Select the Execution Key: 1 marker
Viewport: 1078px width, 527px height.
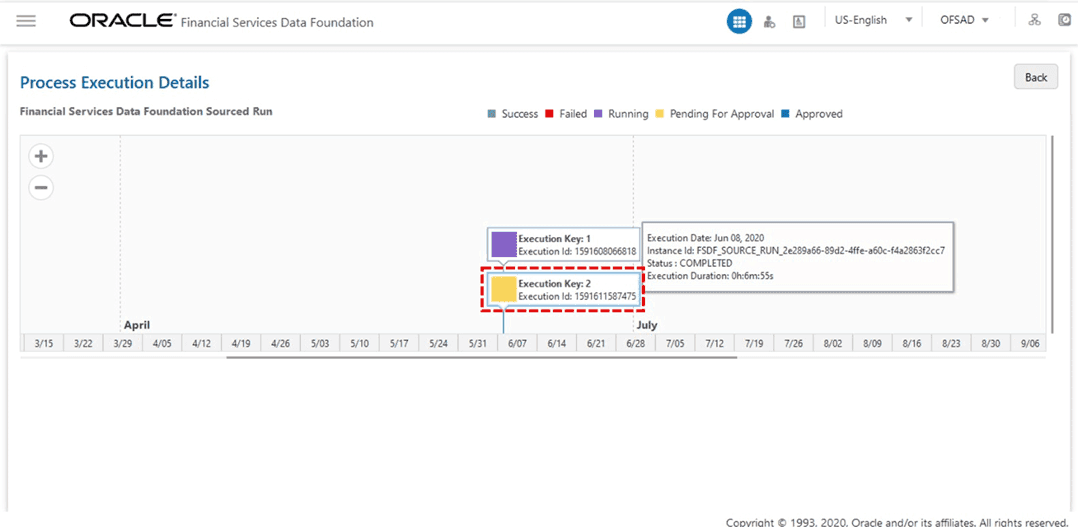click(564, 245)
